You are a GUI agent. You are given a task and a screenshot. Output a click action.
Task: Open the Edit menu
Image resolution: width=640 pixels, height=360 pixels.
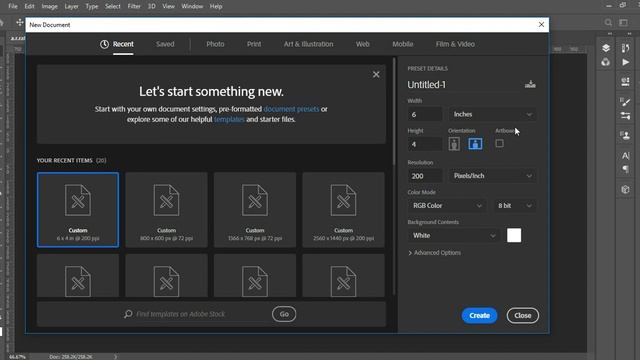pos(29,6)
